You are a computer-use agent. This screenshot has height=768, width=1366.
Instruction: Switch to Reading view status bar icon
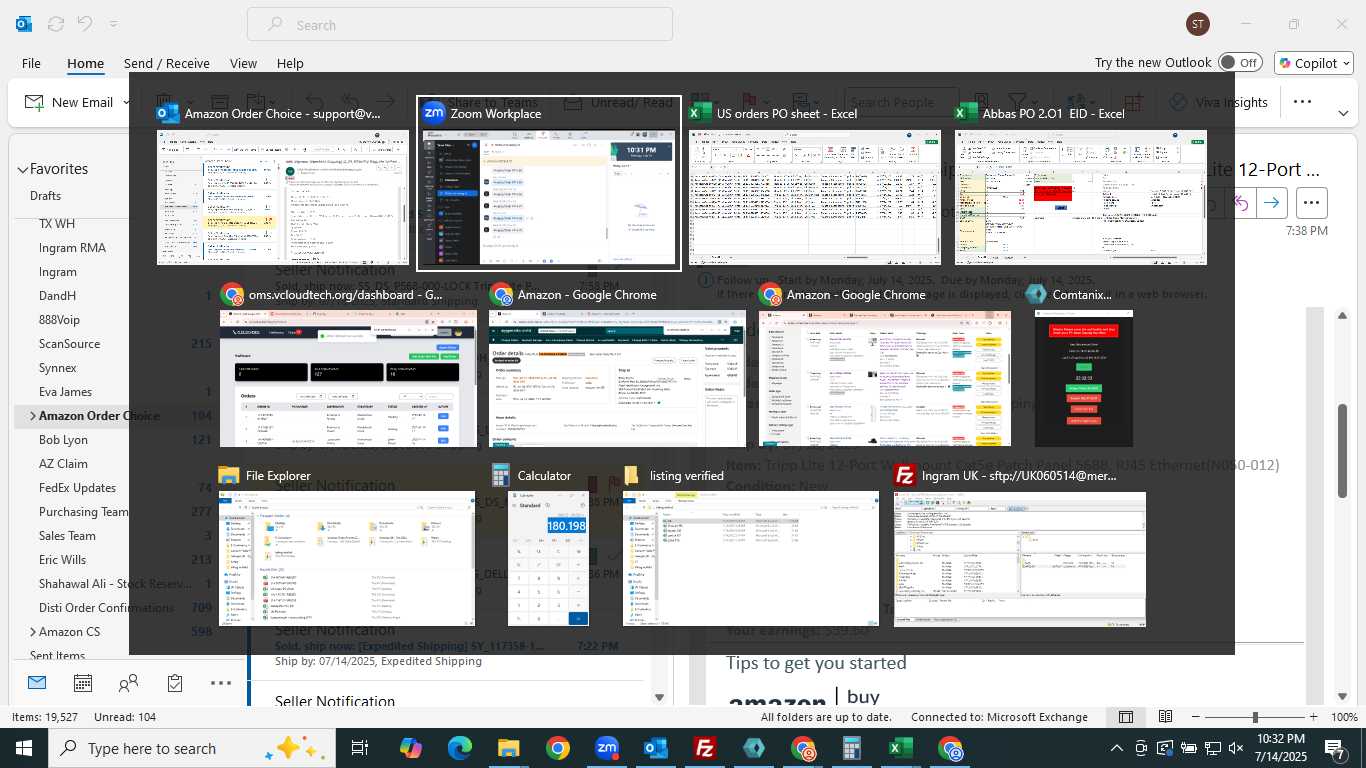[1165, 717]
